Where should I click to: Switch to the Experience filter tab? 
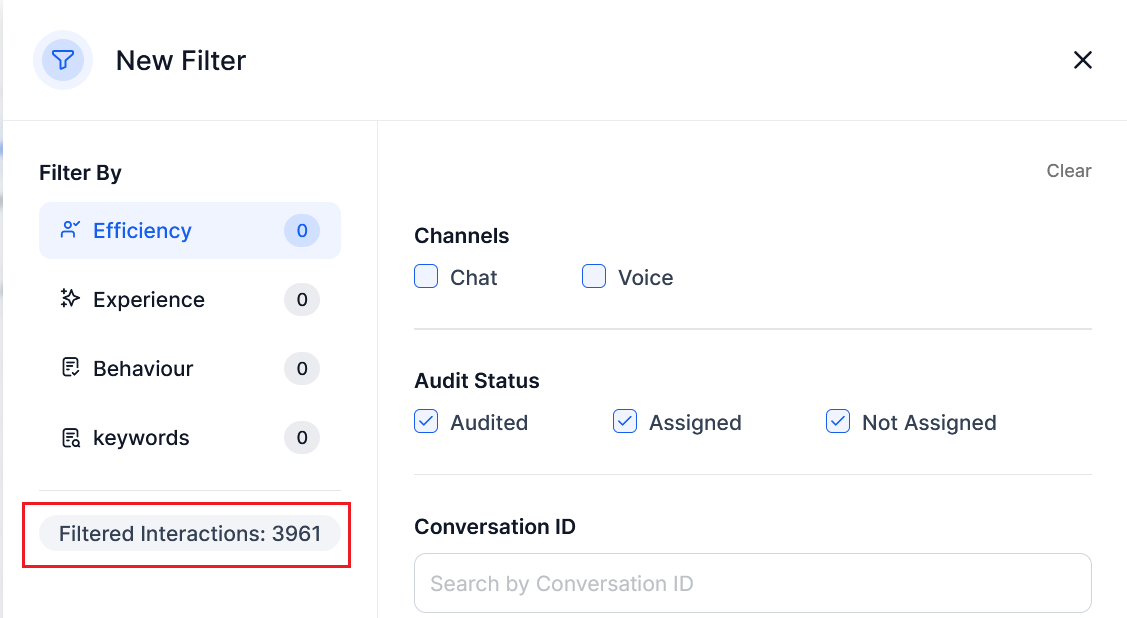tap(149, 300)
